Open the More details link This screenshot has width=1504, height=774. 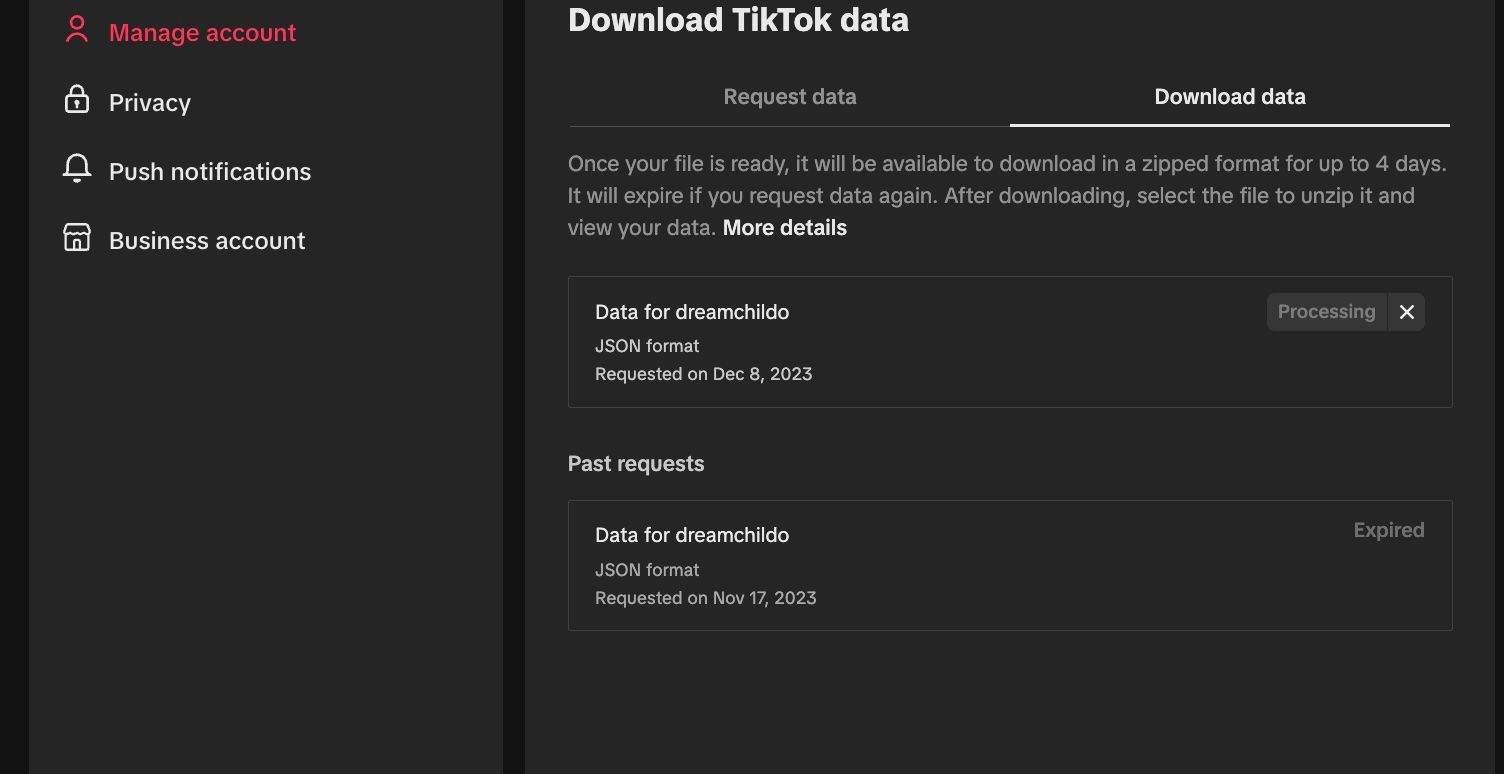coord(784,227)
